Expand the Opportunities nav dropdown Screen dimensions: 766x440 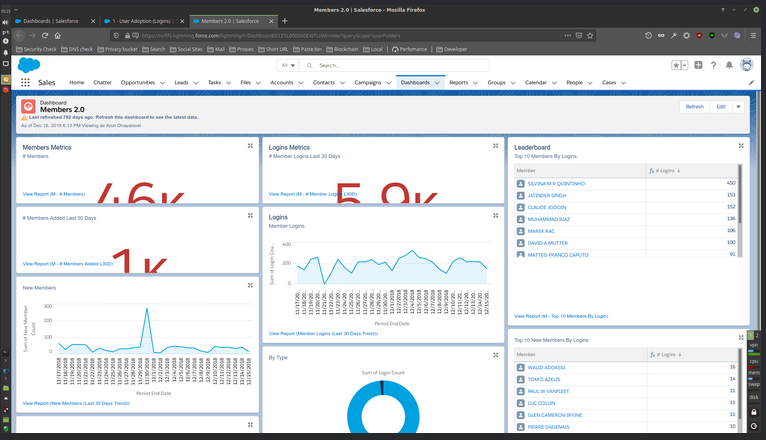point(163,83)
